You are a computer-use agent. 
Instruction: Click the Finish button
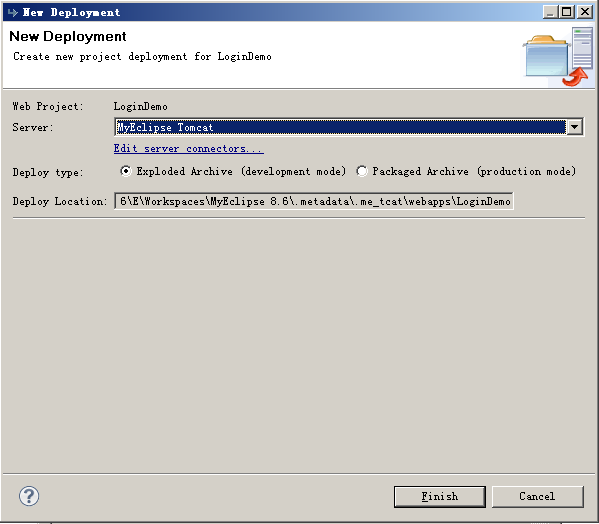tap(440, 497)
